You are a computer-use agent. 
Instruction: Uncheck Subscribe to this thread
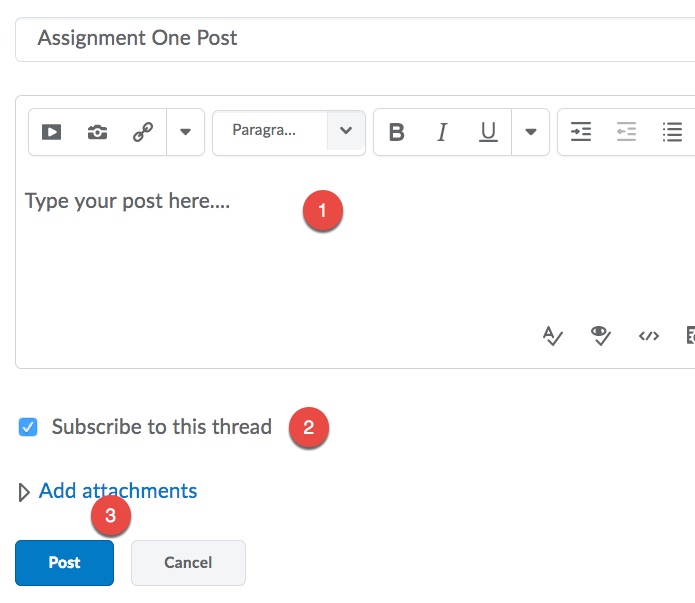pos(28,428)
